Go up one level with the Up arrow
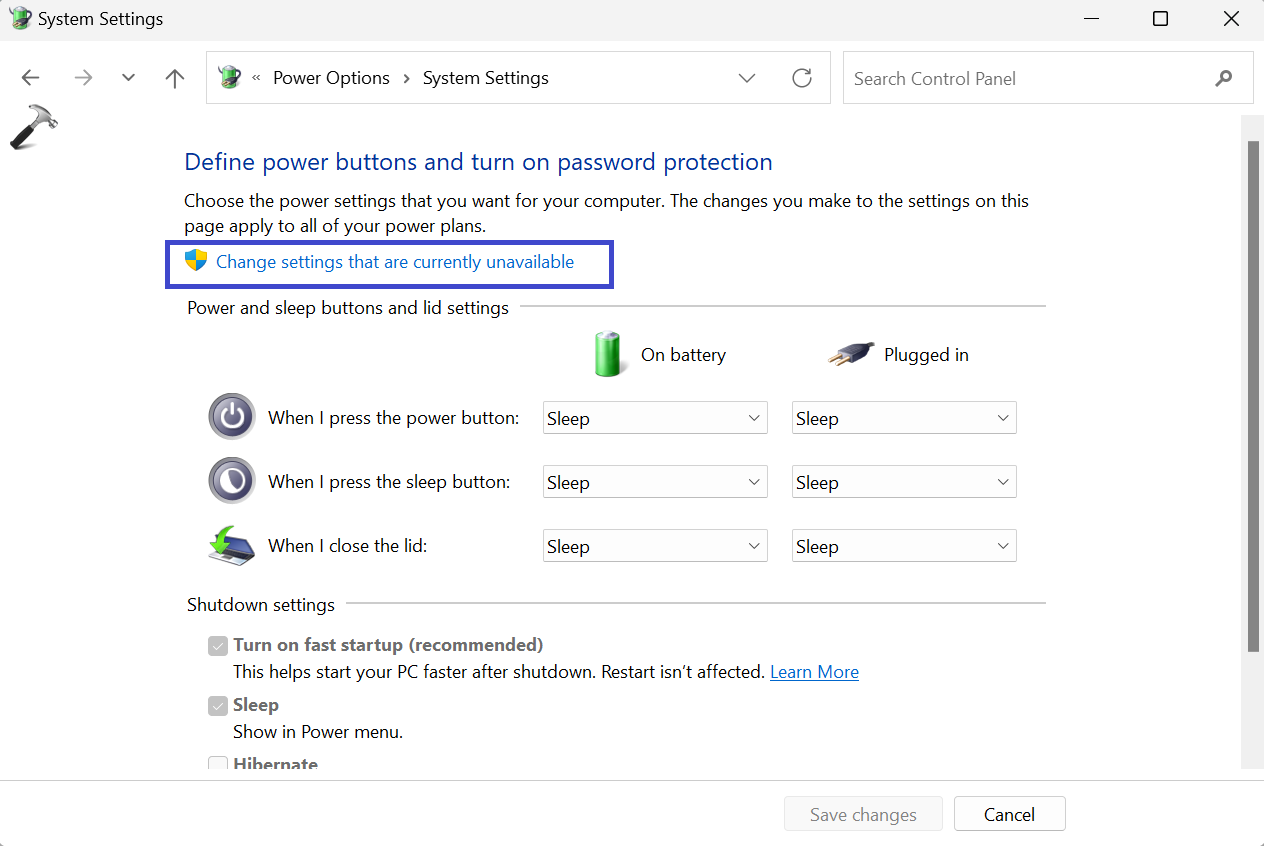Screen dimensions: 1264x846 (175, 78)
